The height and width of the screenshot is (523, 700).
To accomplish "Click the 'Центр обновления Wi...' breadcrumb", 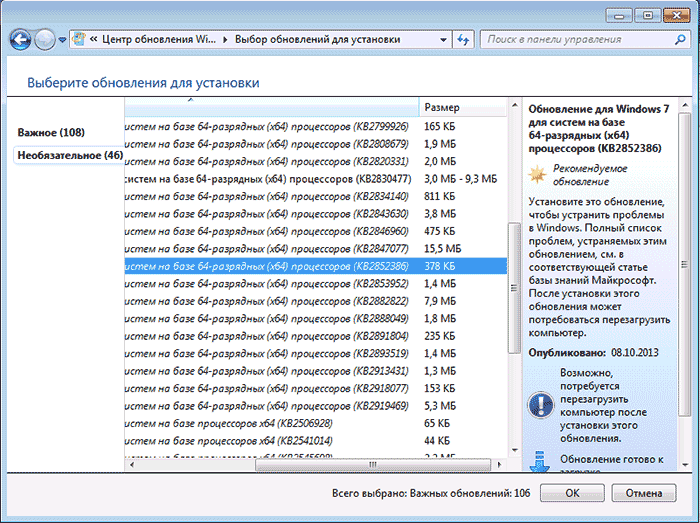I will [159, 39].
